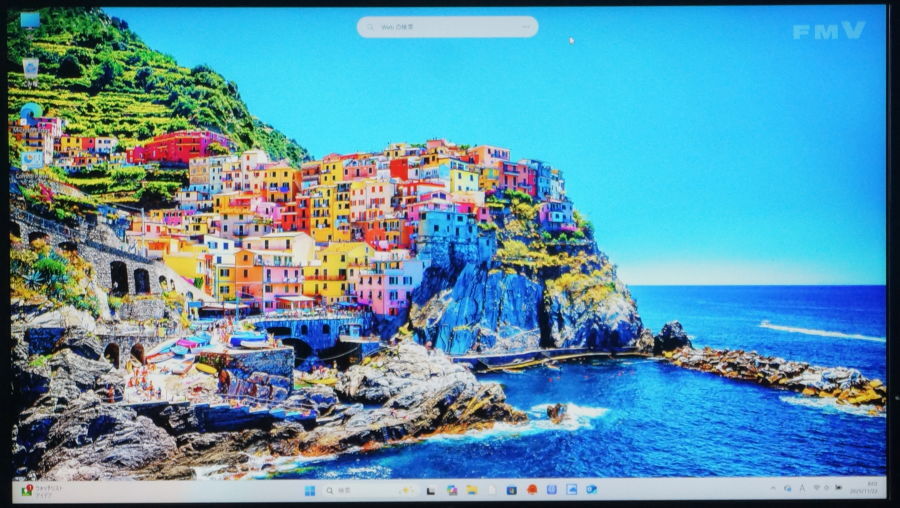Open the light blue square taskbar app
This screenshot has height=508, width=900.
(x=552, y=490)
